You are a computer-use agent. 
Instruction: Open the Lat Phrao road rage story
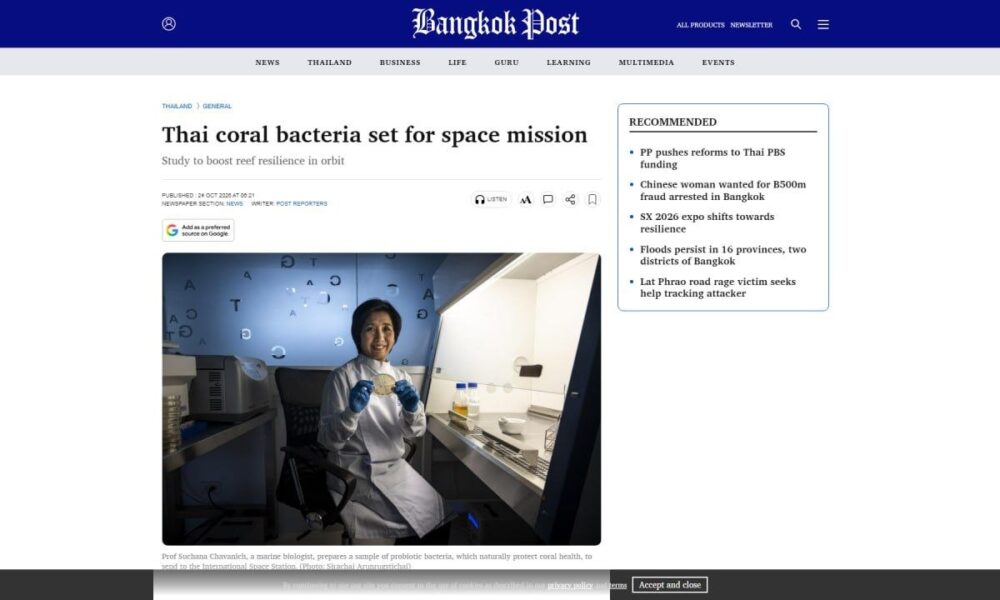click(x=717, y=288)
